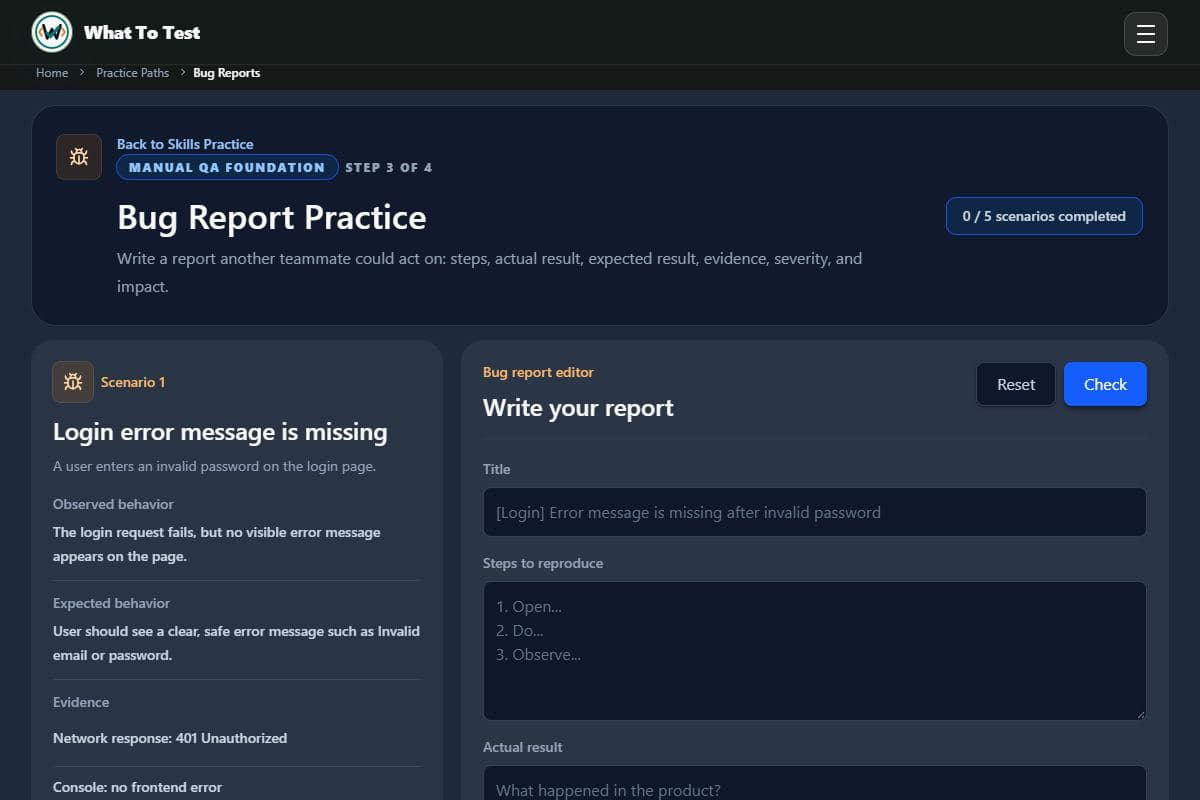Click the 0 / 5 scenarios completed badge
Screen dimensions: 1200x800
pyautogui.click(x=1044, y=216)
